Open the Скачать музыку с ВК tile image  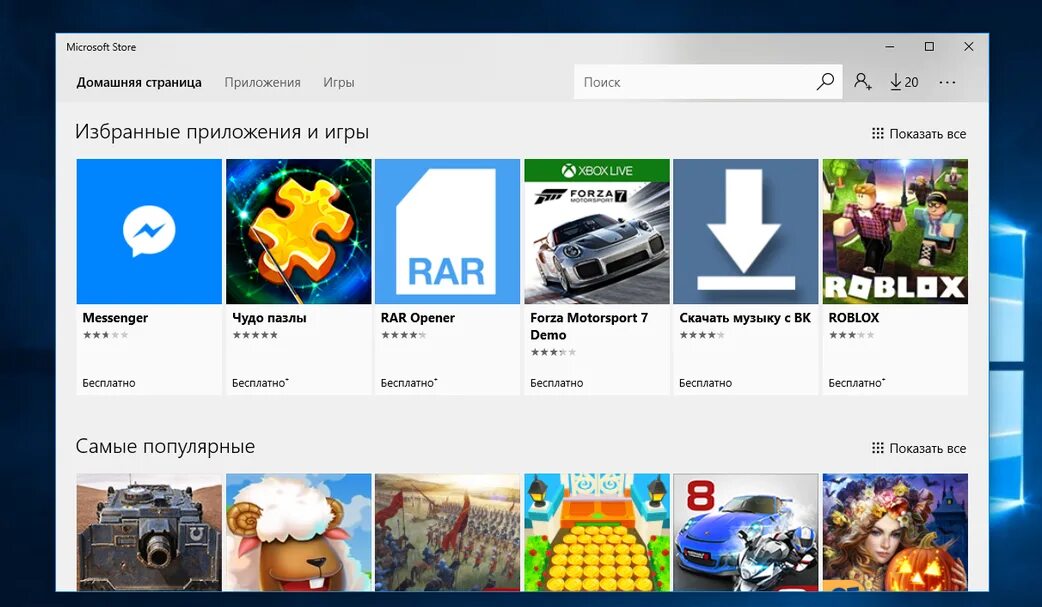coord(746,231)
